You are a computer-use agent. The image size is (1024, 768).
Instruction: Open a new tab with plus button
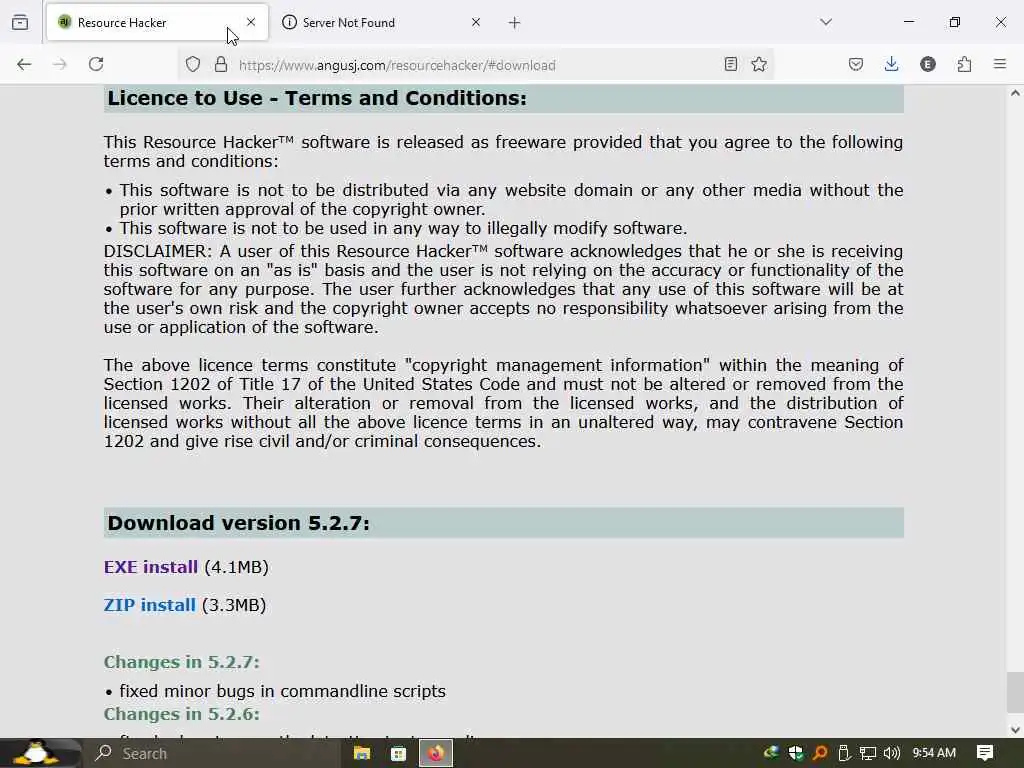pyautogui.click(x=515, y=23)
